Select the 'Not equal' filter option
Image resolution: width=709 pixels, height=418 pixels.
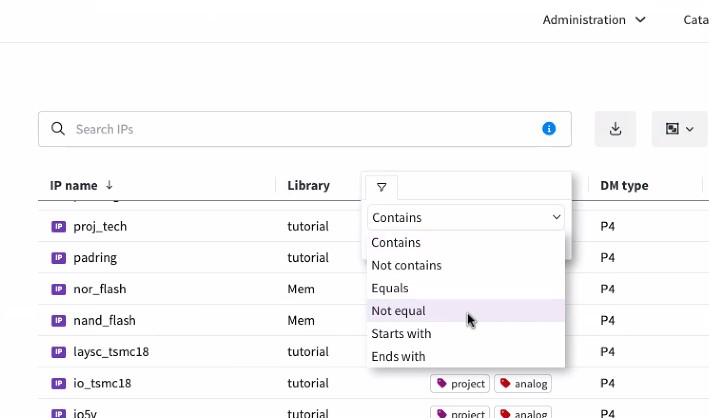point(398,311)
